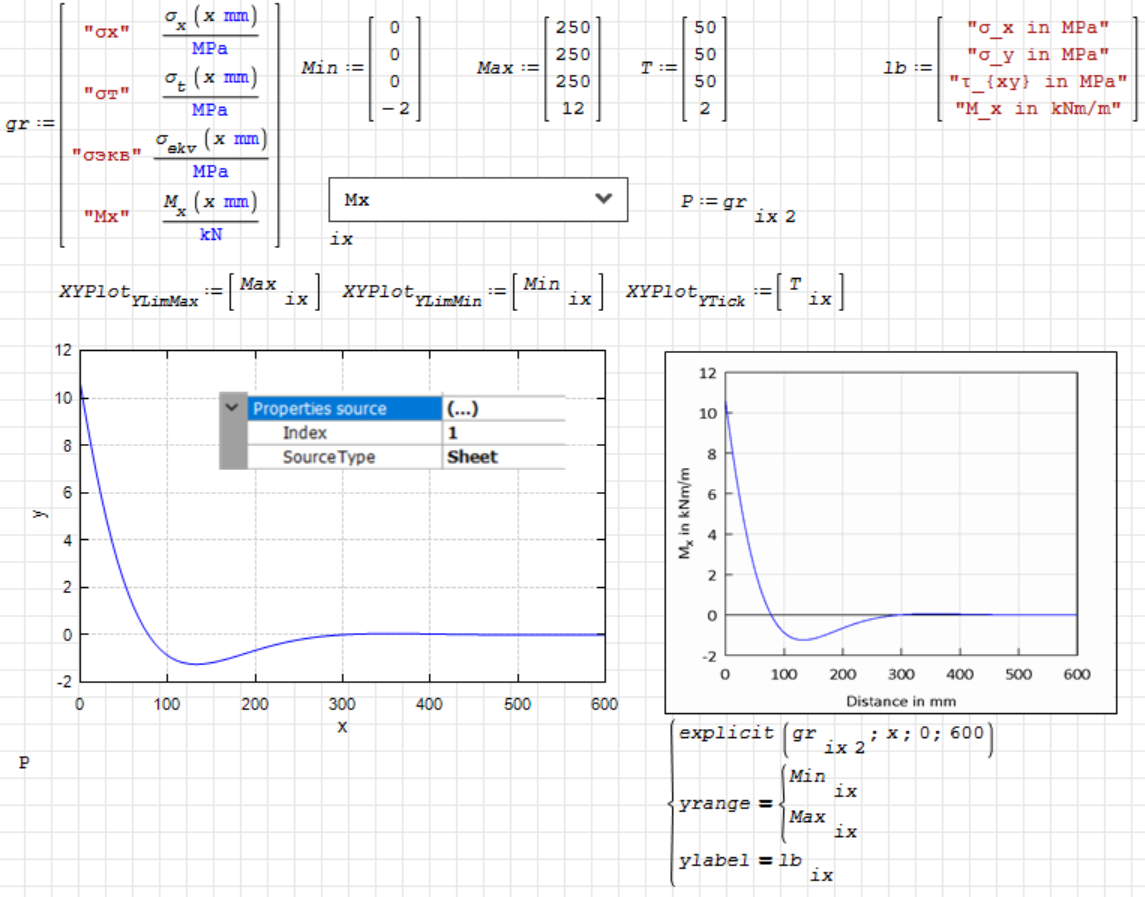Open the Mx dropdown list arrow
1145x897 pixels.
(603, 199)
